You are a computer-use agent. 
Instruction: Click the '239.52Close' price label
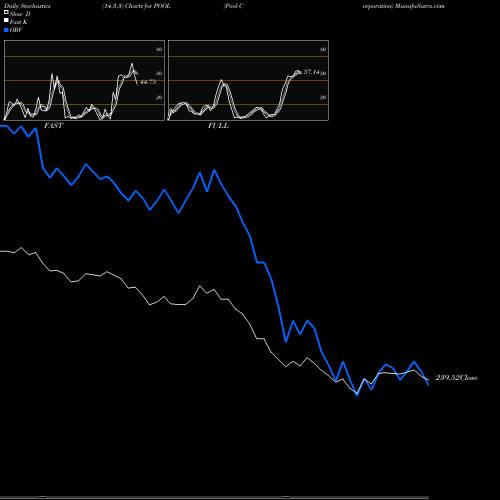click(x=457, y=378)
